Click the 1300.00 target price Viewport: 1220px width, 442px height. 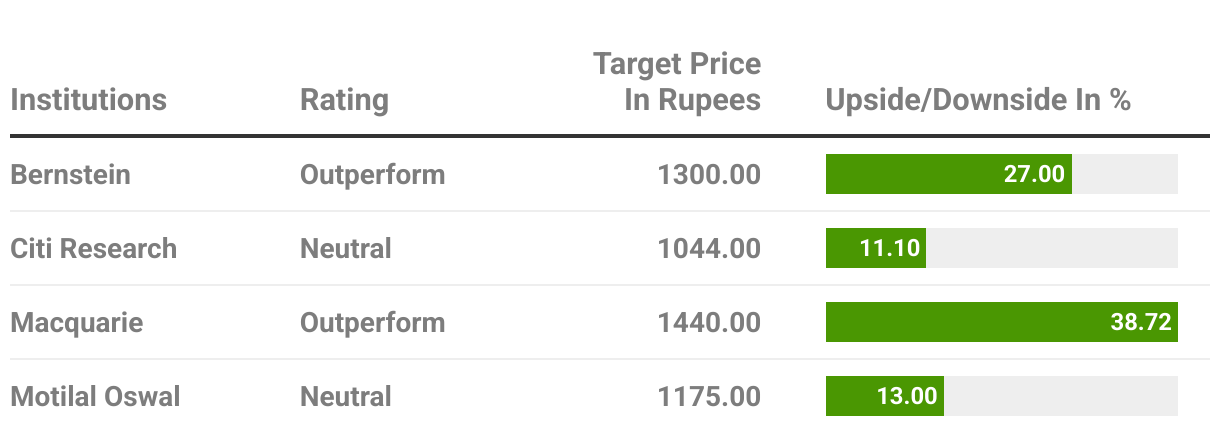(709, 174)
